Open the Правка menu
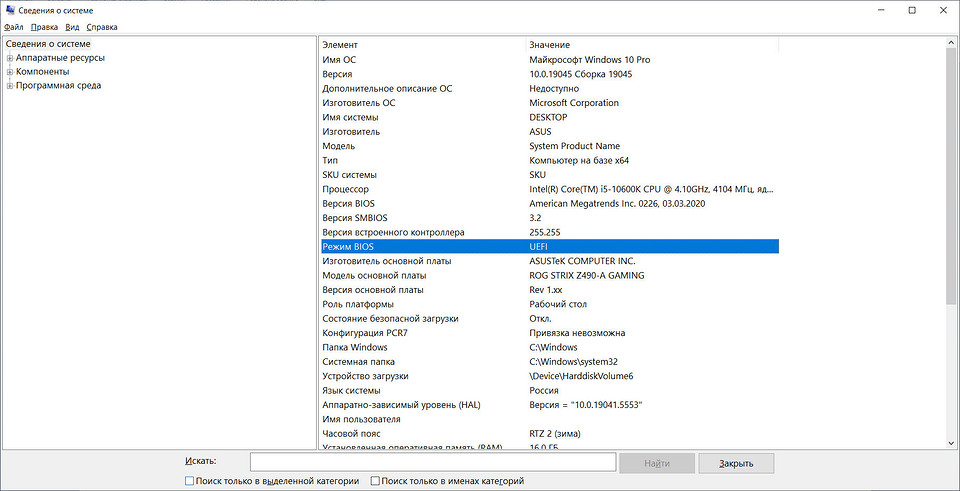The image size is (960, 491). tap(44, 27)
